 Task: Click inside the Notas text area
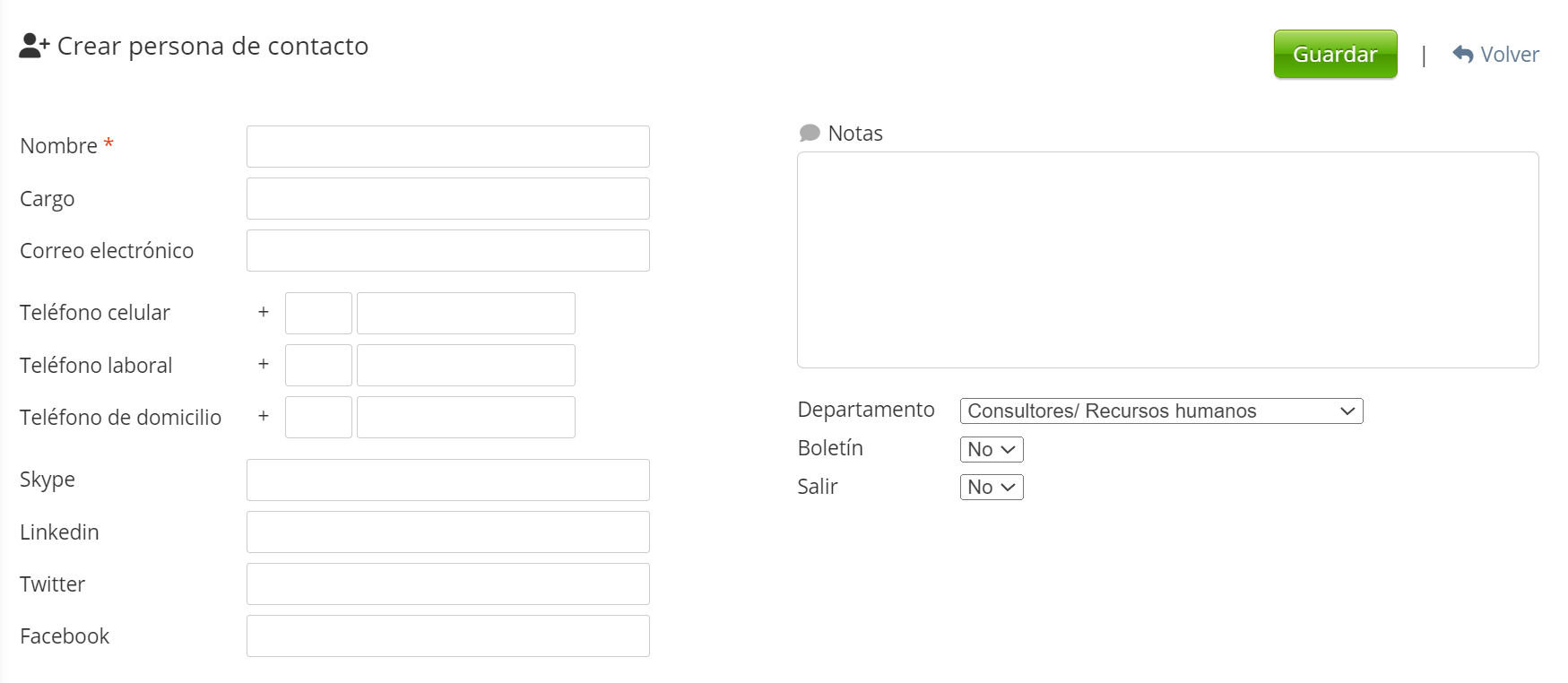(x=1167, y=260)
